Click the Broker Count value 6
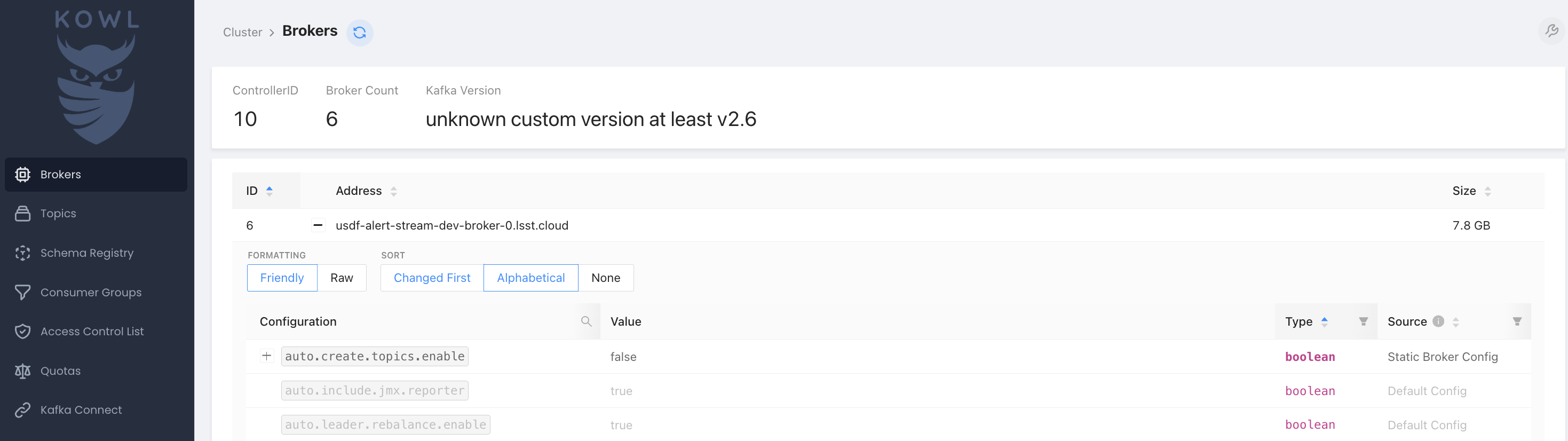Viewport: 1568px width, 441px height. (332, 120)
